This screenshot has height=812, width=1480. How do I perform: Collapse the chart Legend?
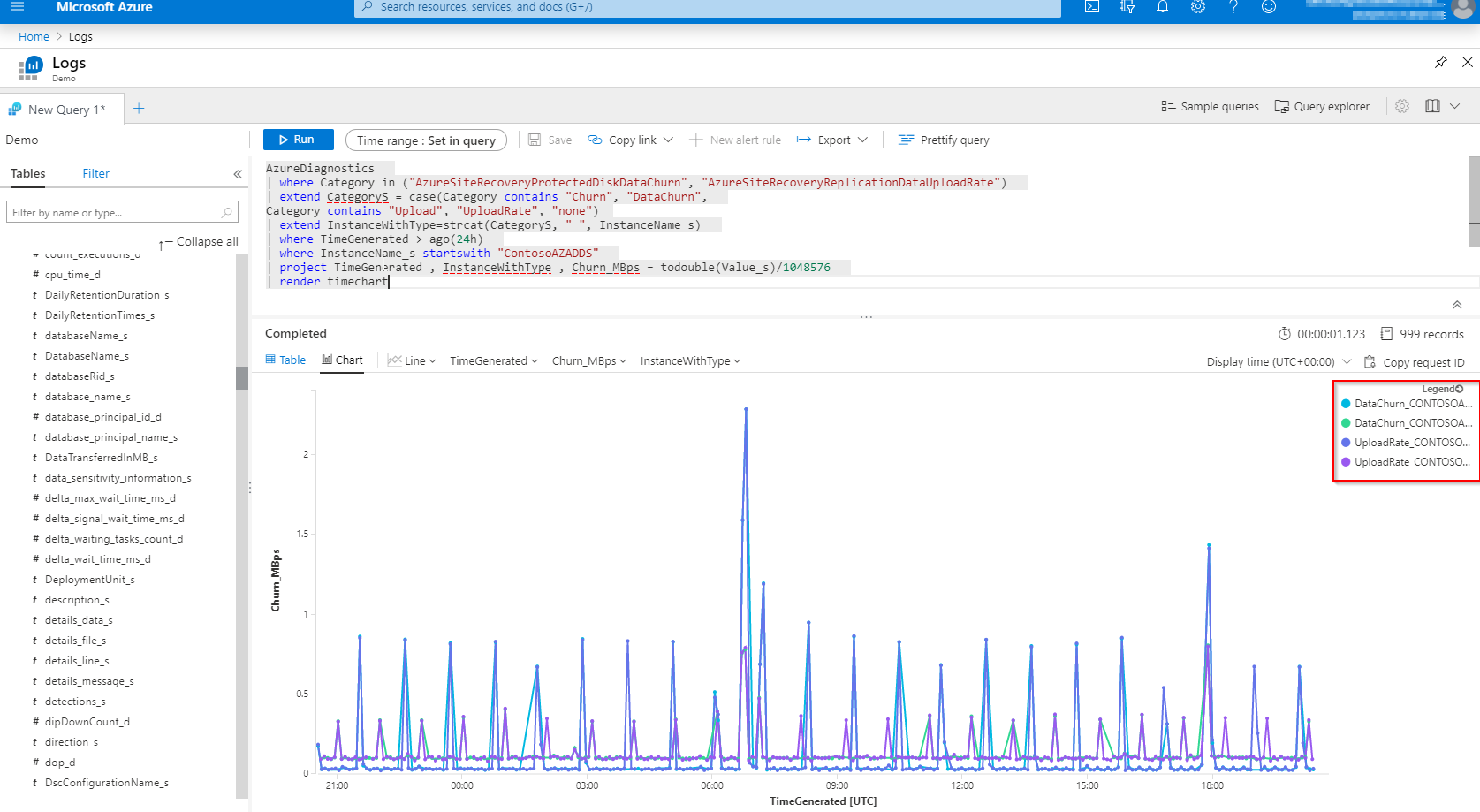coord(1443,389)
